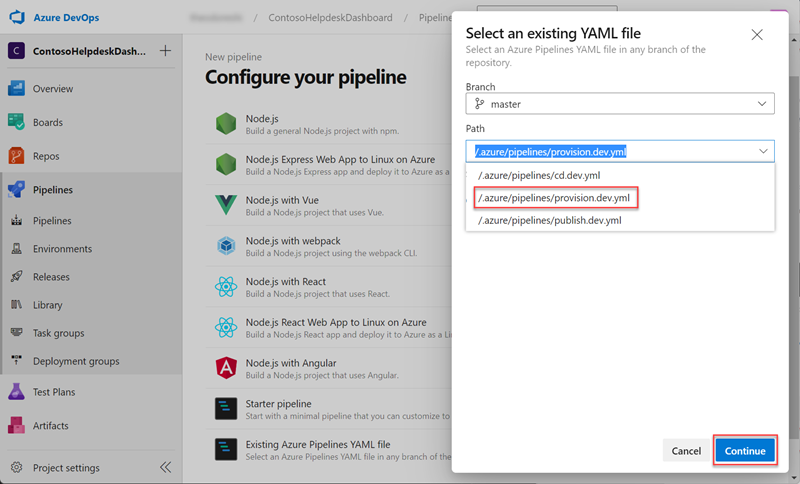Choose the Vue template icon

tap(226, 205)
